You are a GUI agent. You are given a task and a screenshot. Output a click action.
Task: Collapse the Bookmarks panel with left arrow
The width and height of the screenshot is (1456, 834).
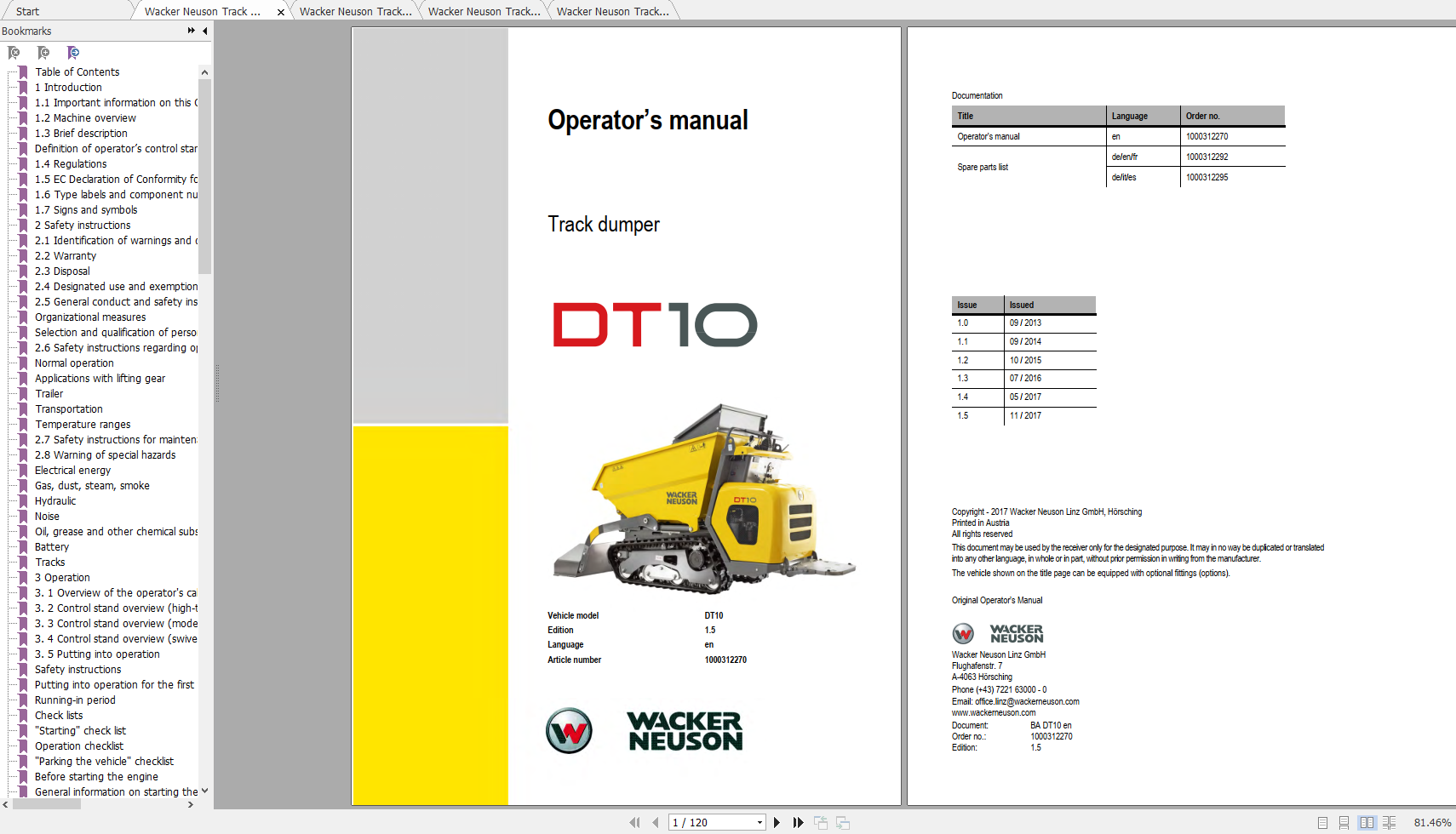pyautogui.click(x=204, y=31)
